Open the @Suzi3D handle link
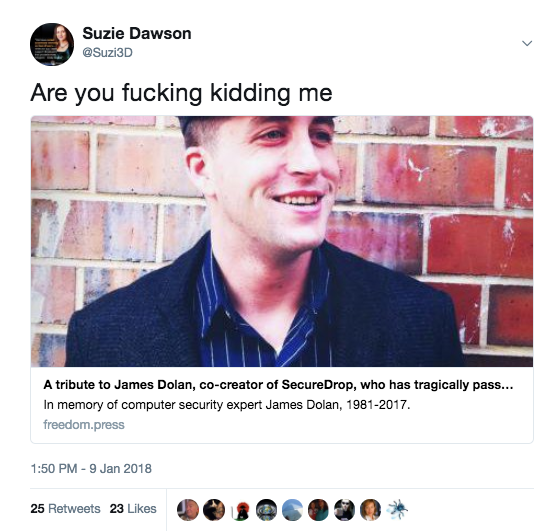Viewport: 555px width, 531px height. (107, 52)
